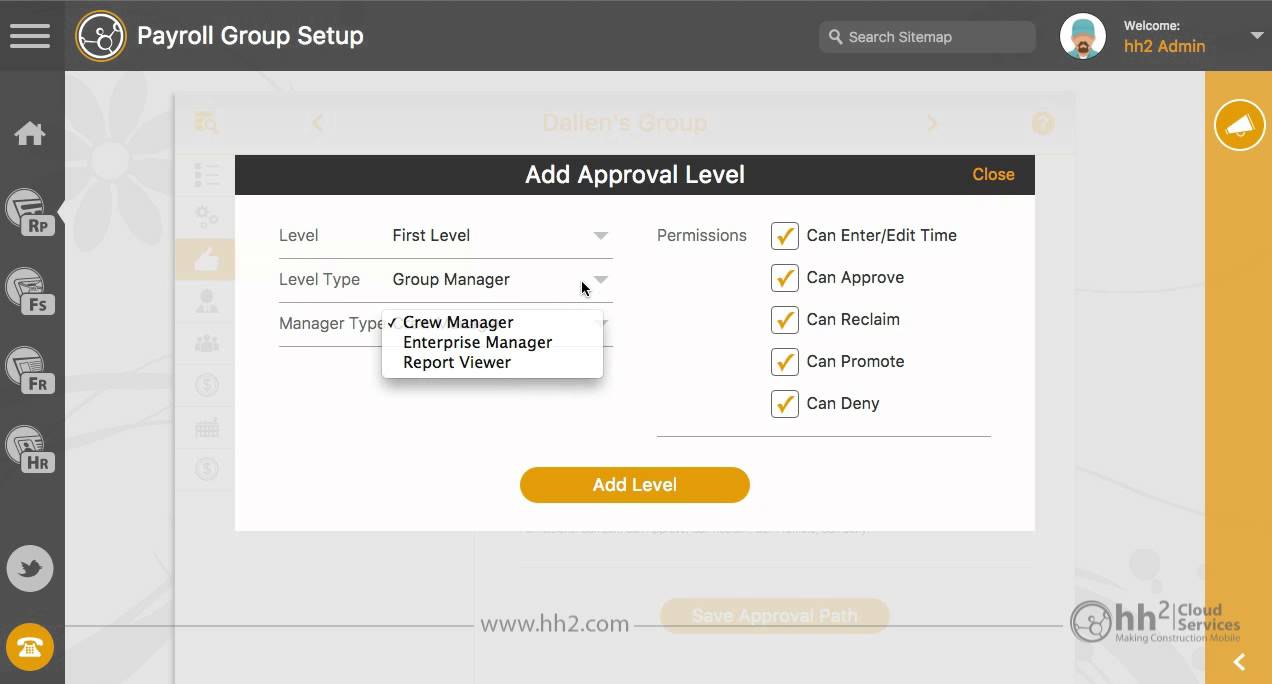Open the HR module in sidebar
This screenshot has height=684, width=1272.
30,449
